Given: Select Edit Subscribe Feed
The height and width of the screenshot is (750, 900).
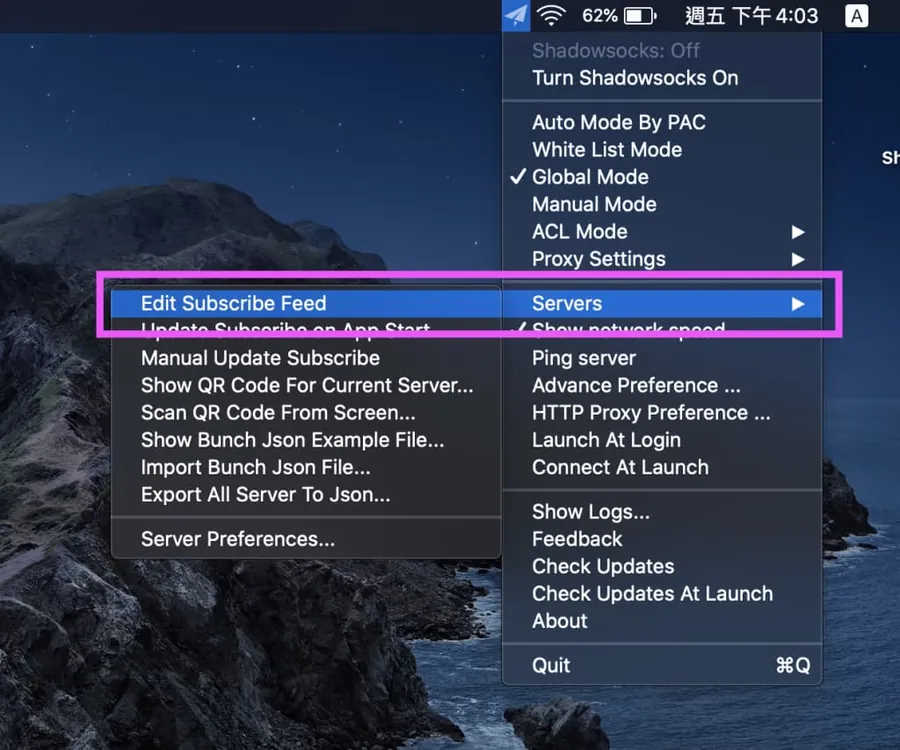Looking at the screenshot, I should click(306, 304).
